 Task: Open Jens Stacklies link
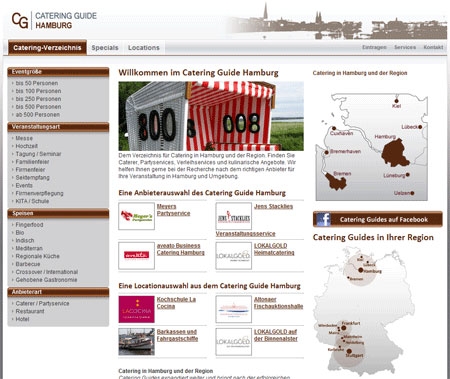(x=273, y=207)
